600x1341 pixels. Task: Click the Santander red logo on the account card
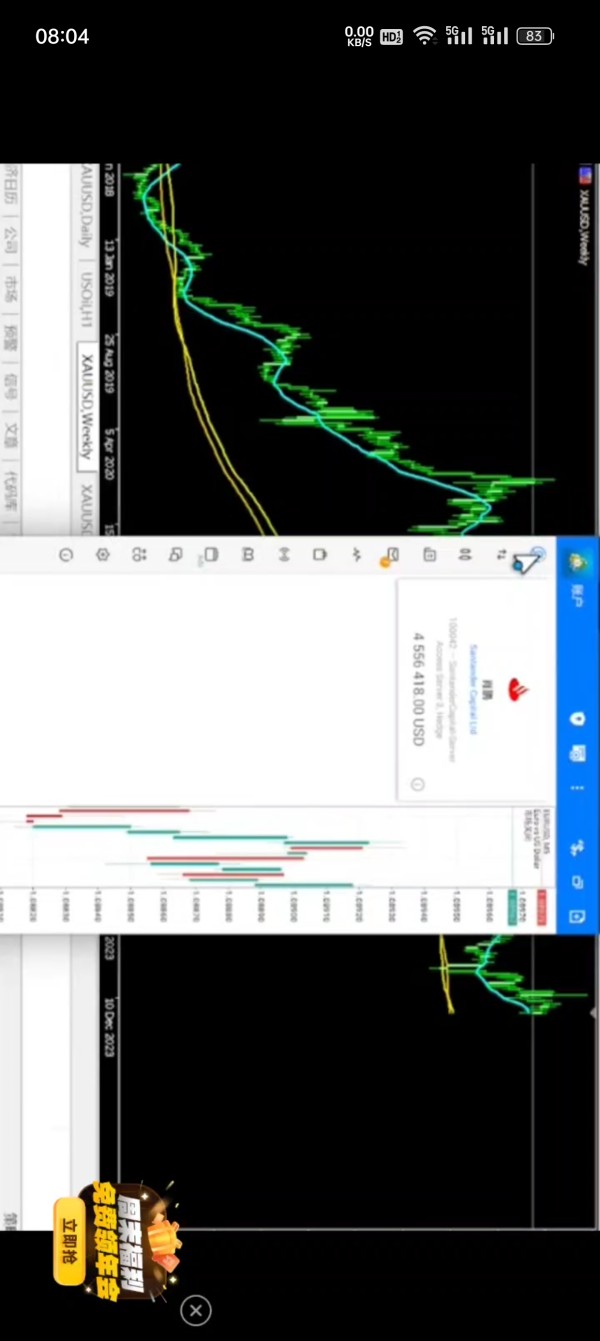click(519, 688)
